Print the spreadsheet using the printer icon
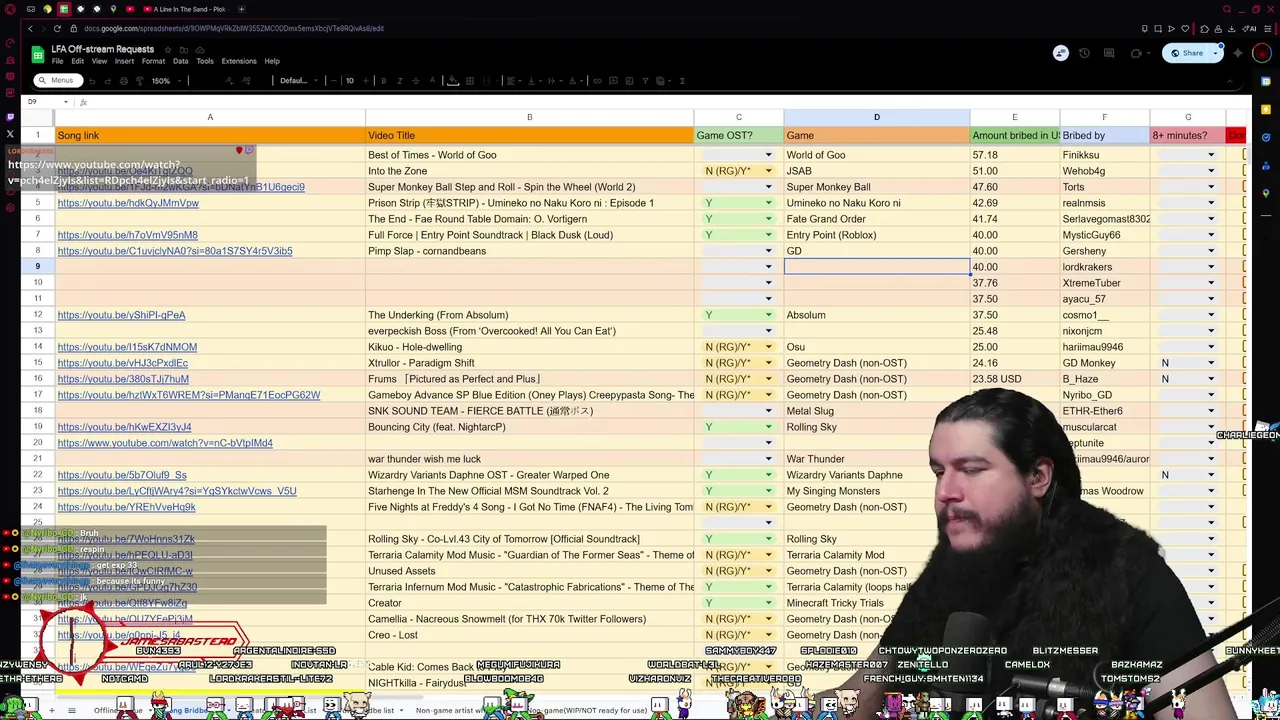Screen dimensions: 1280x720 click(124, 81)
